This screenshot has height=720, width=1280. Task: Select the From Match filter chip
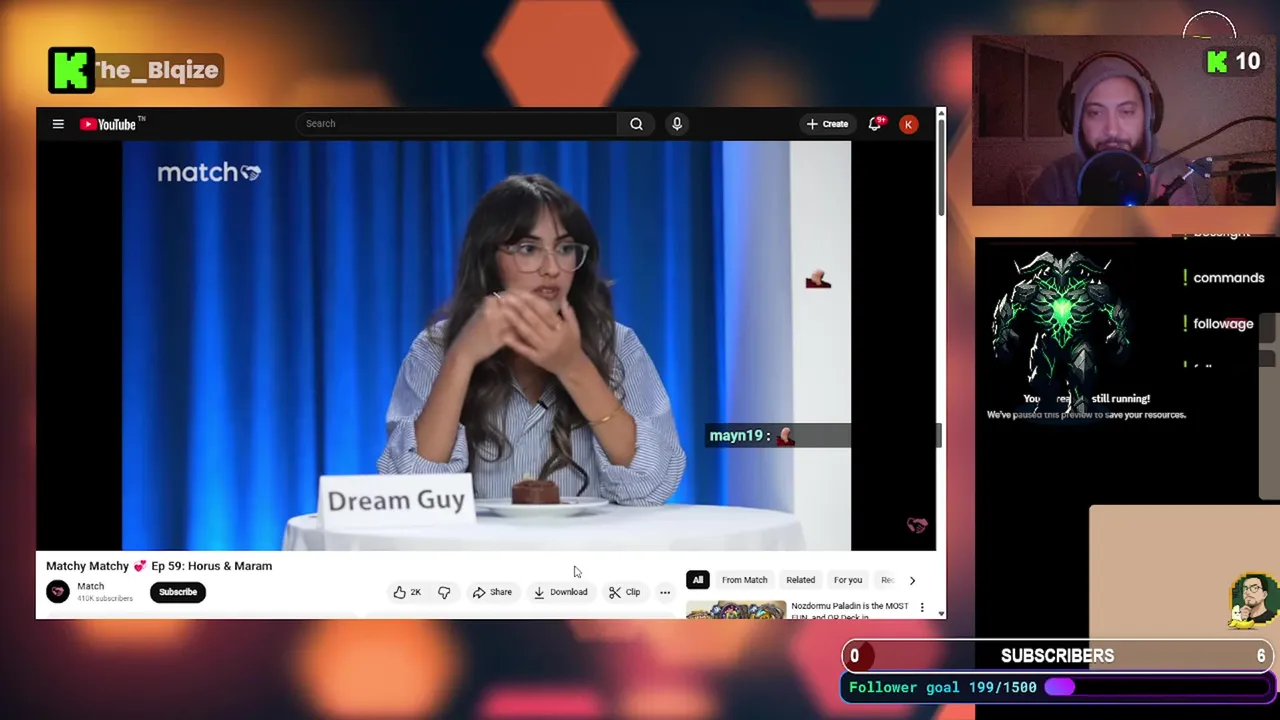click(x=745, y=580)
